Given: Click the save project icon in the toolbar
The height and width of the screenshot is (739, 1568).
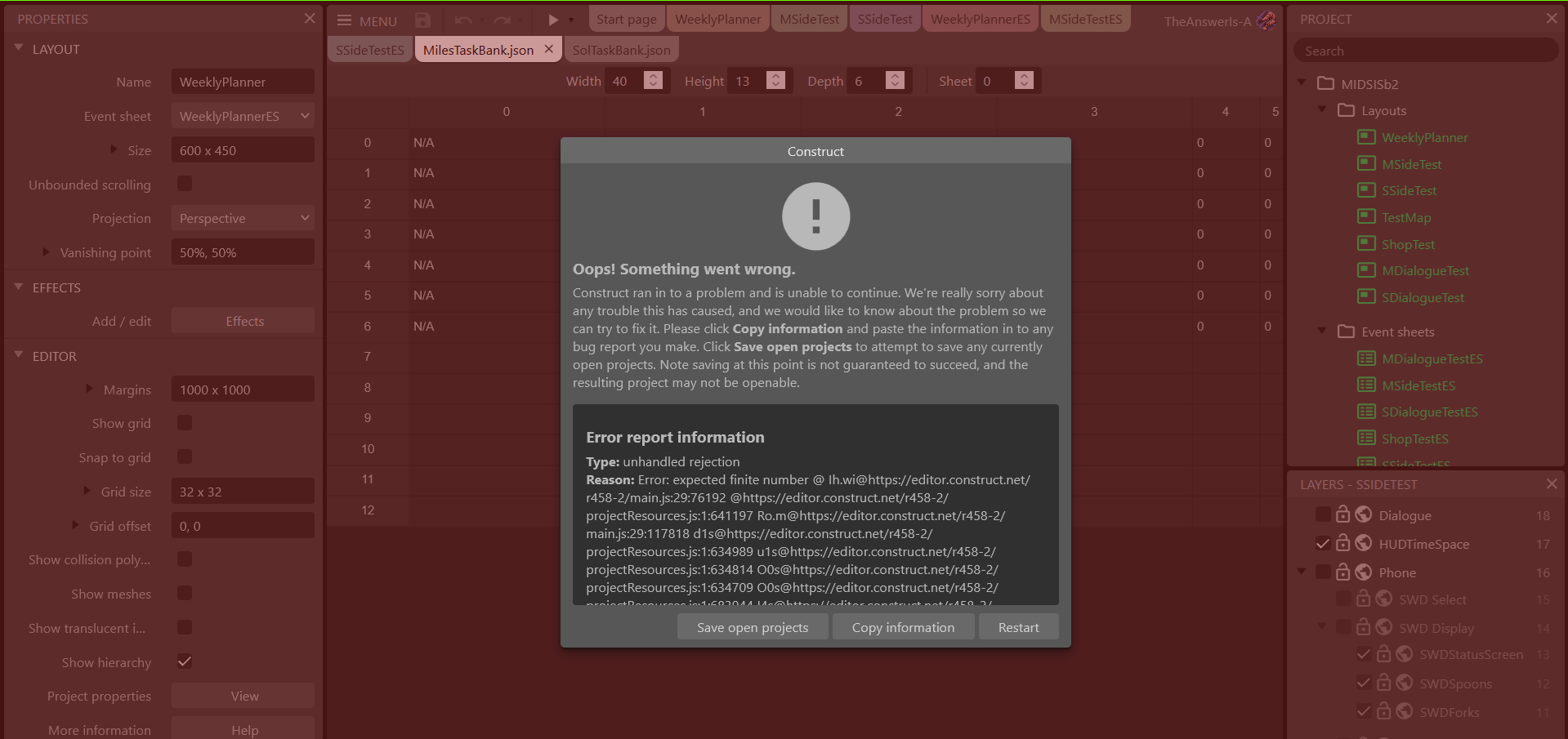Looking at the screenshot, I should pos(422,19).
